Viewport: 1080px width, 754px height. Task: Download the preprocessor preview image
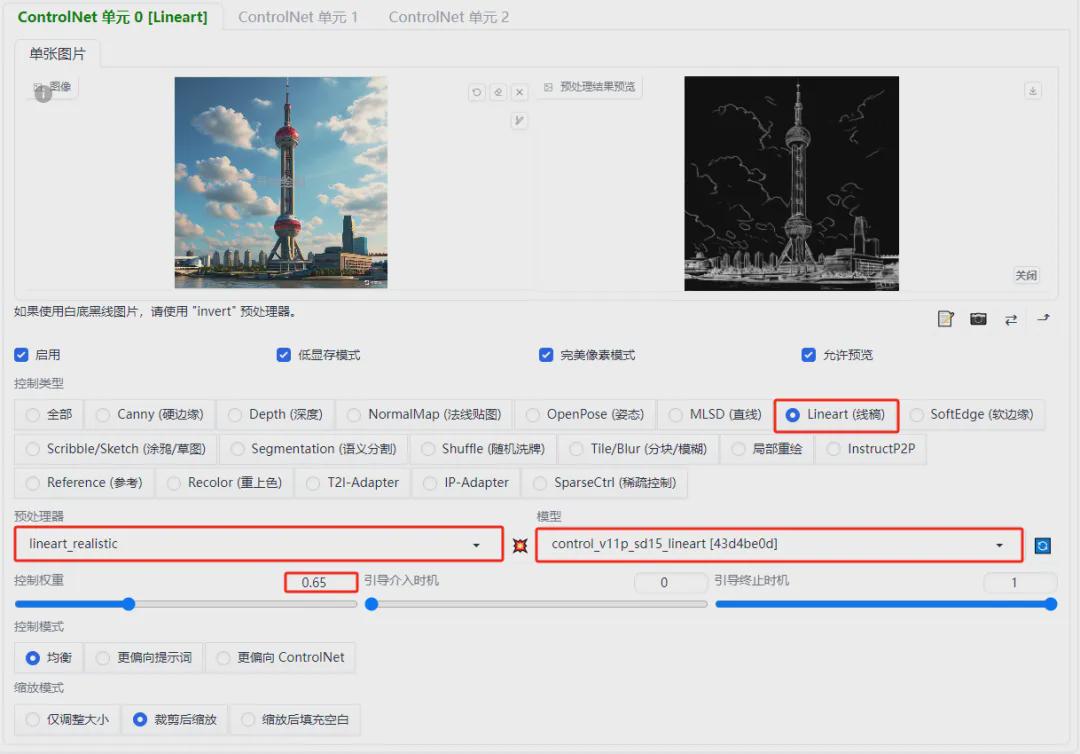pos(1033,91)
